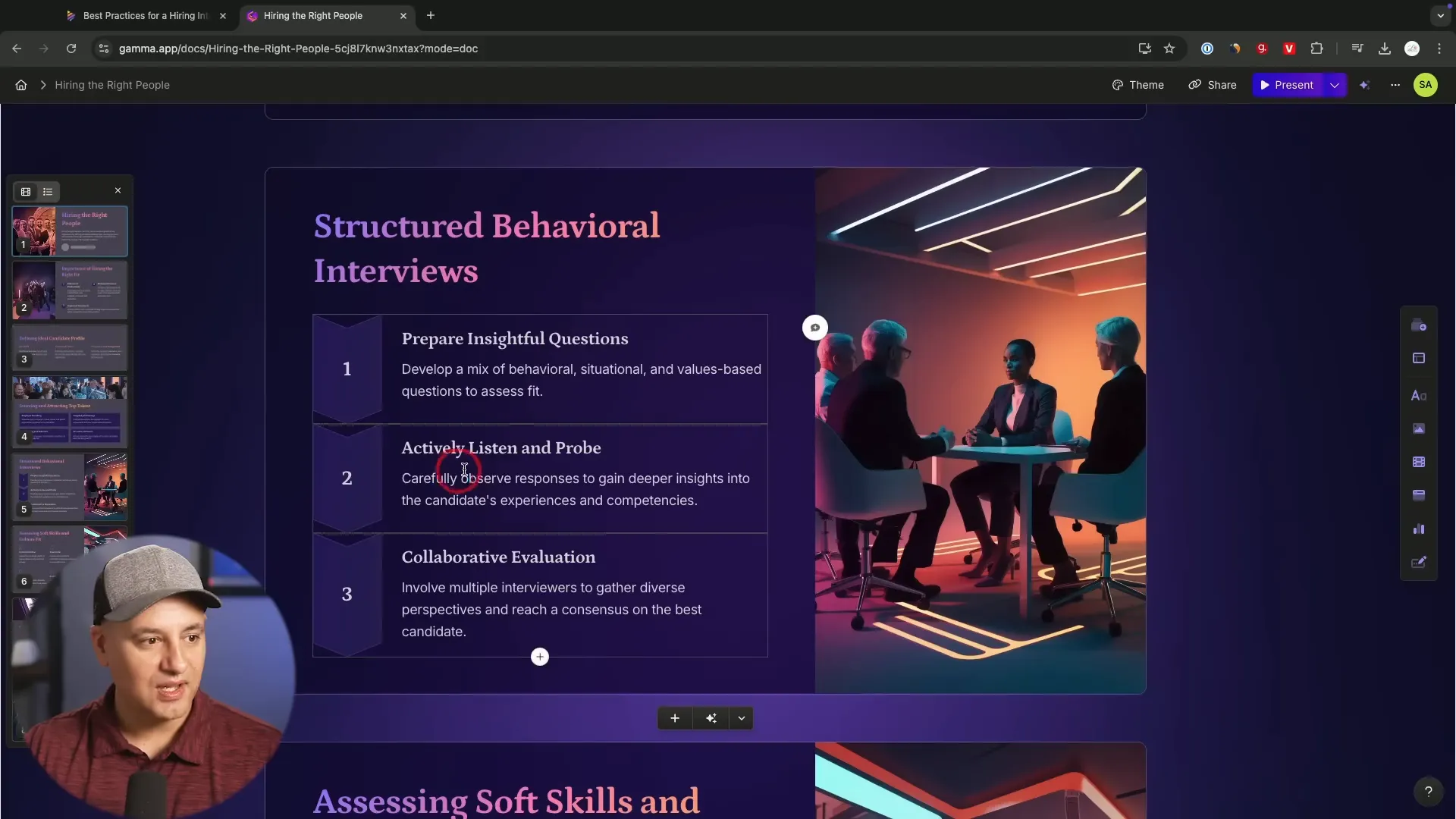Open the charts and diagrams tool
The height and width of the screenshot is (819, 1456).
pos(1418,529)
